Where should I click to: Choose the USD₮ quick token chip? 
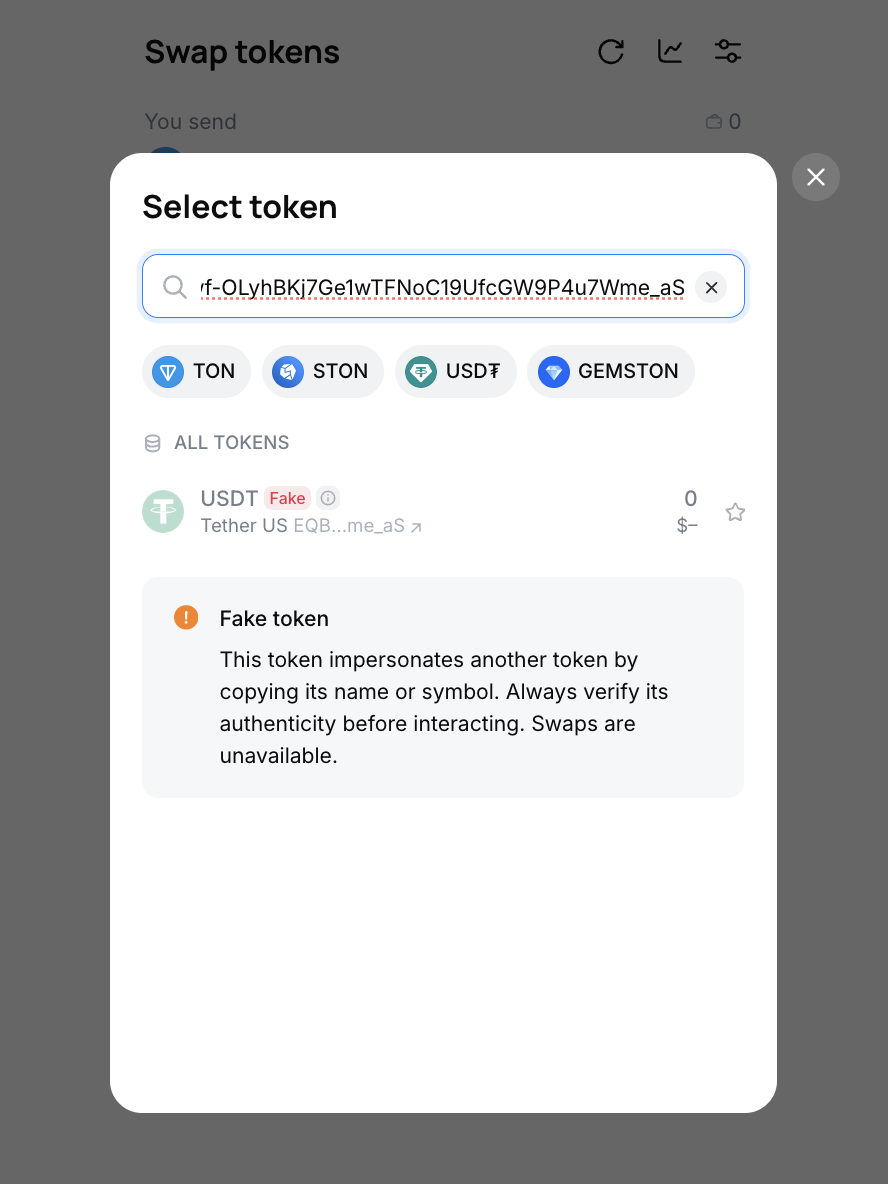pos(455,372)
